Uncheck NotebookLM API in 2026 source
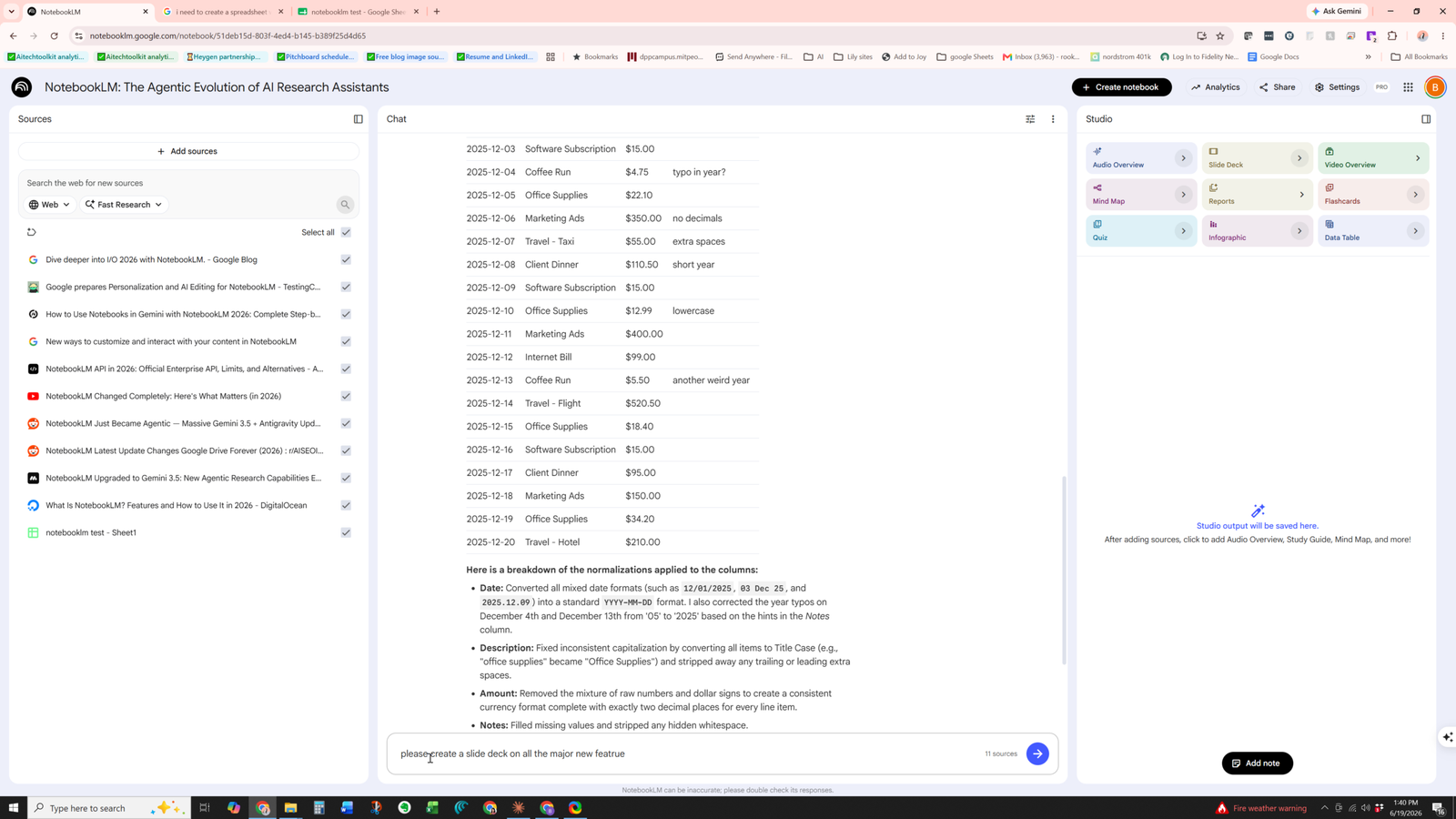This screenshot has width=1456, height=819. pos(346,369)
